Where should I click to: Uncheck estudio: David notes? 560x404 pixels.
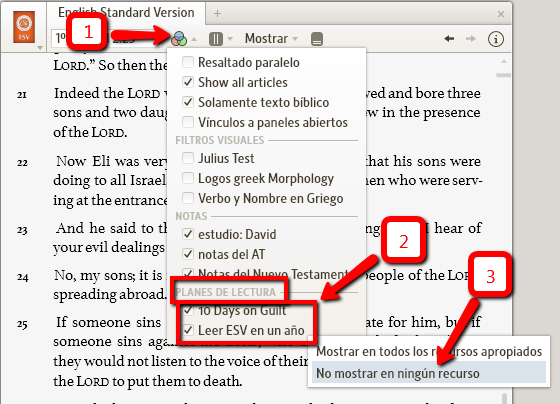coord(188,234)
